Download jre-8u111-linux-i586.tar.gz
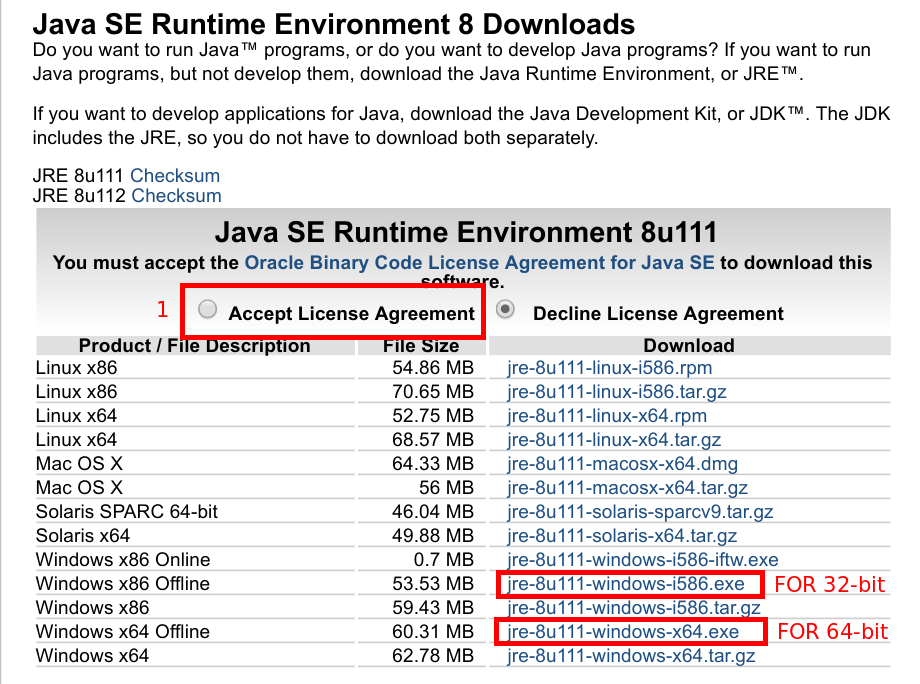This screenshot has width=920, height=684. (617, 392)
